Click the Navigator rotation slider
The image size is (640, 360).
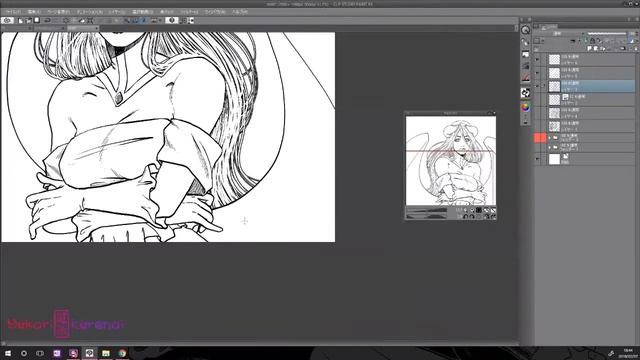click(x=428, y=217)
